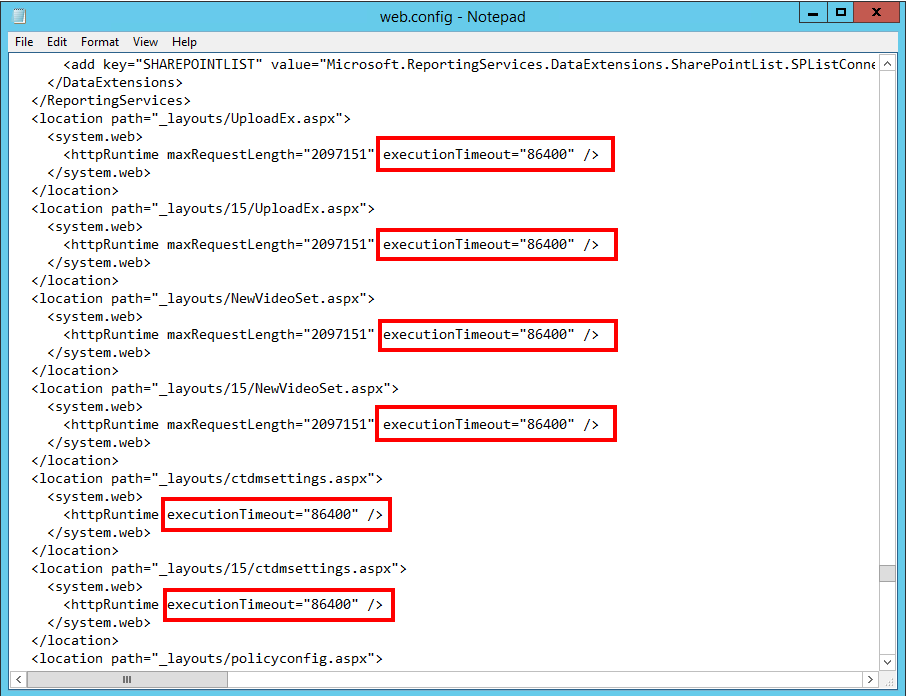Close the web.config Notepad window
The width and height of the screenshot is (906, 696).
click(877, 13)
